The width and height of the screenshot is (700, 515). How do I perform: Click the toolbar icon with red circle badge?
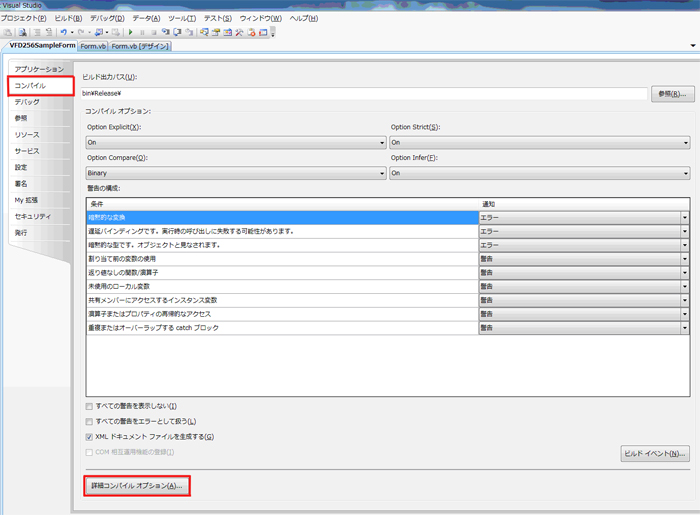(251, 32)
